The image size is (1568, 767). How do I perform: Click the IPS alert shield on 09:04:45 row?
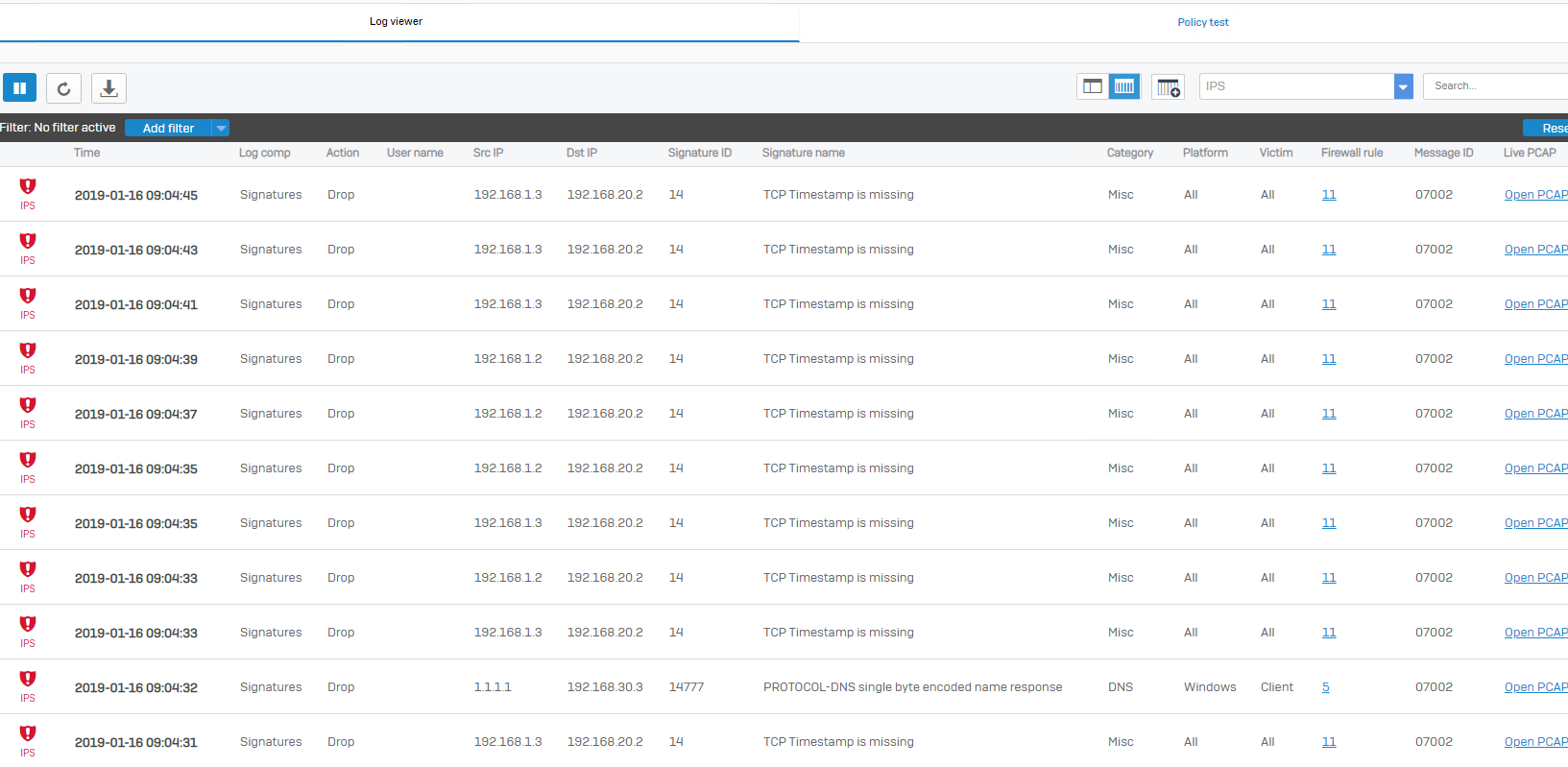pos(28,186)
